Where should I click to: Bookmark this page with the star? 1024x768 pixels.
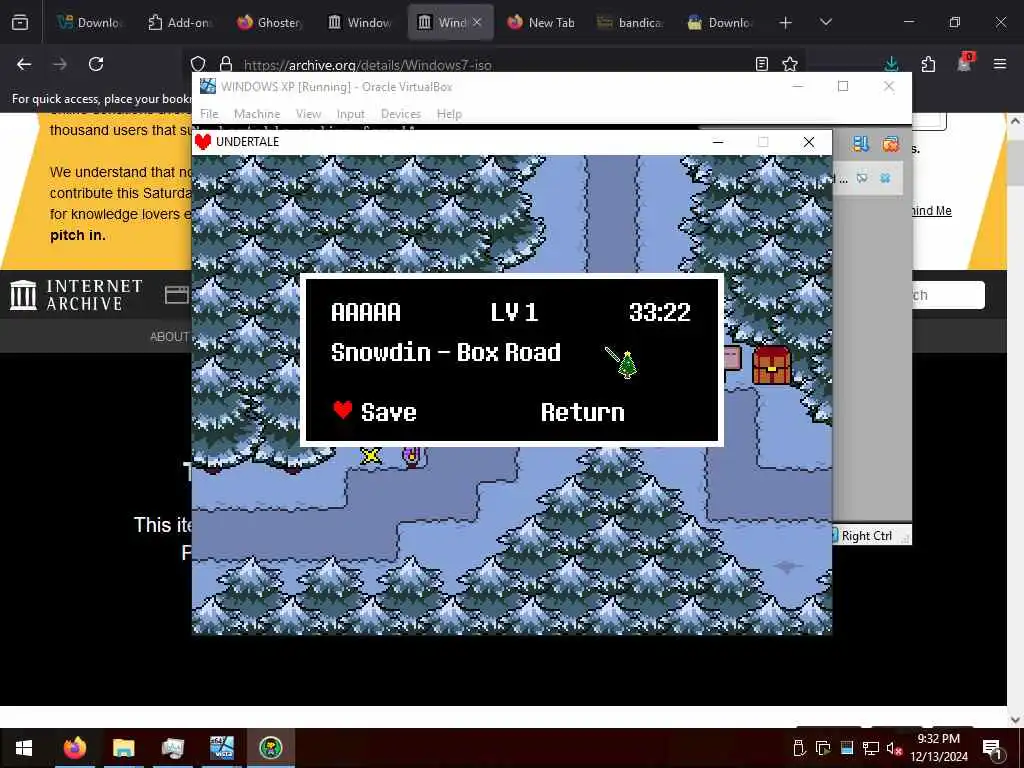coord(790,64)
